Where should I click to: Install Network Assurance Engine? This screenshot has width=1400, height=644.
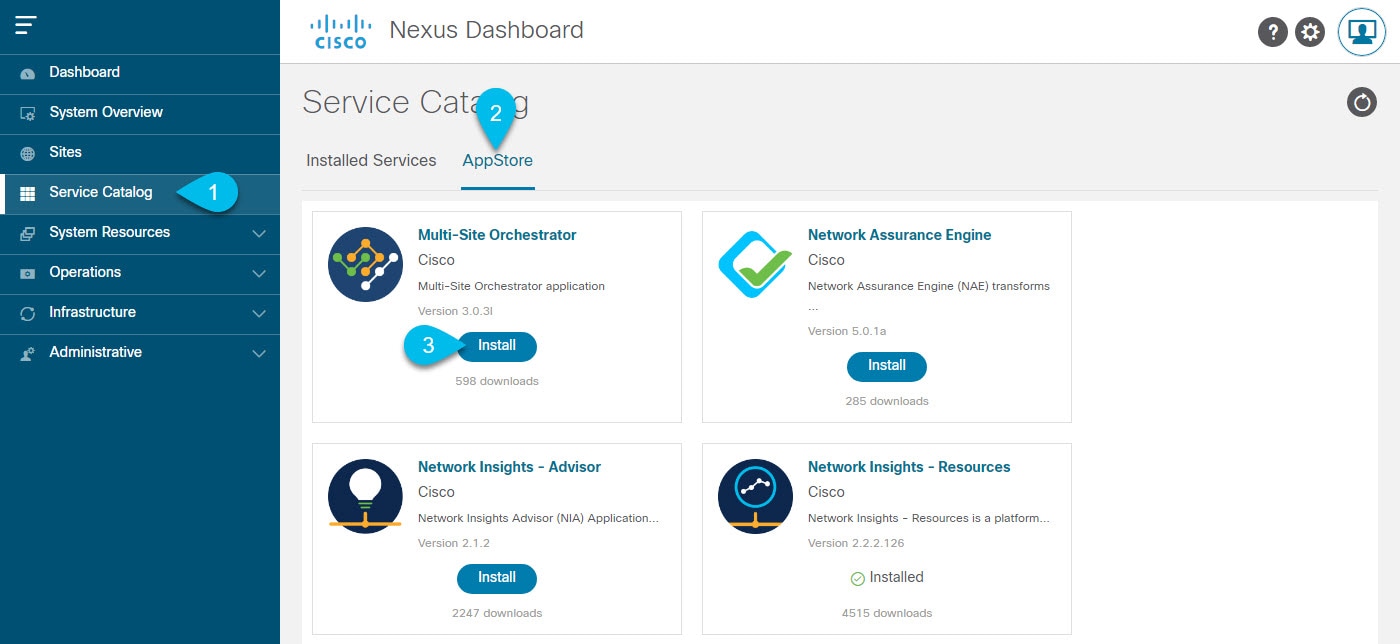(x=887, y=366)
